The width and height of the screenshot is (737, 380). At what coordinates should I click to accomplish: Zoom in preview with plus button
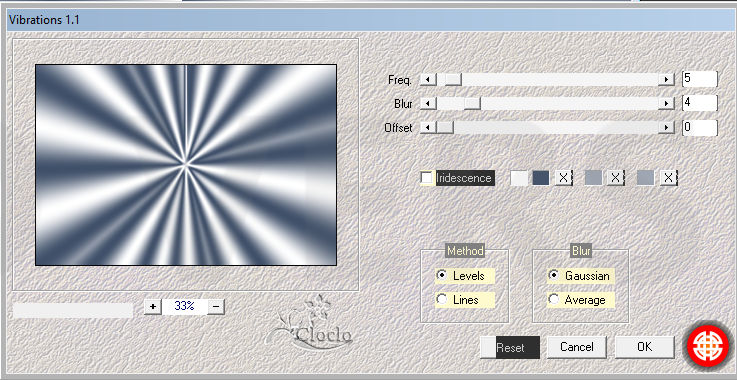click(x=153, y=307)
